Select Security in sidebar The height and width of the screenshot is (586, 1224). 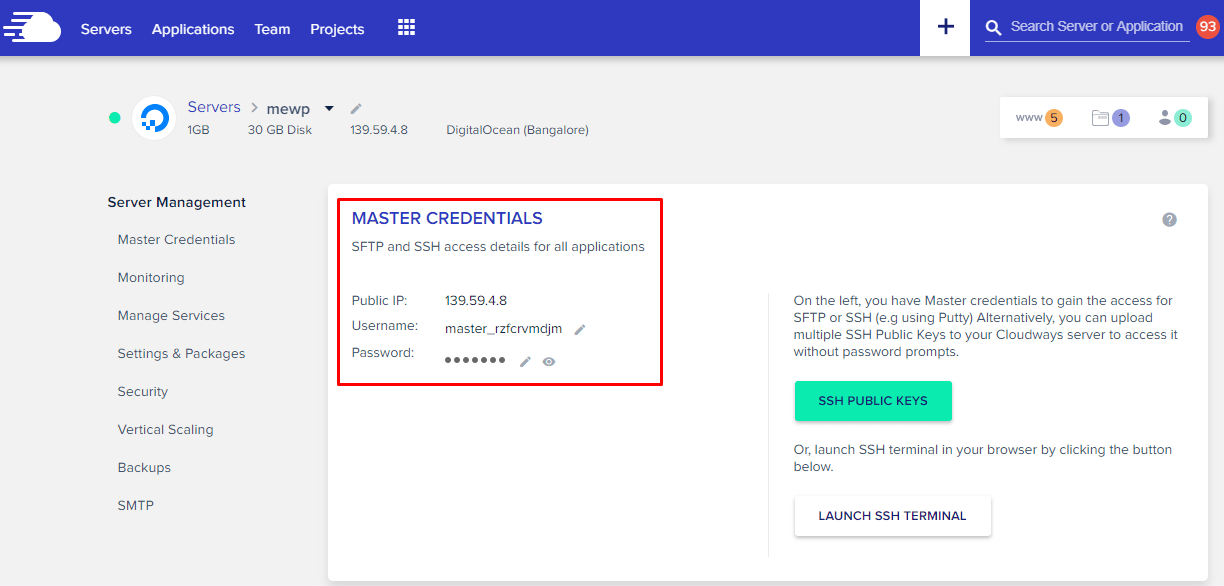pyautogui.click(x=142, y=391)
